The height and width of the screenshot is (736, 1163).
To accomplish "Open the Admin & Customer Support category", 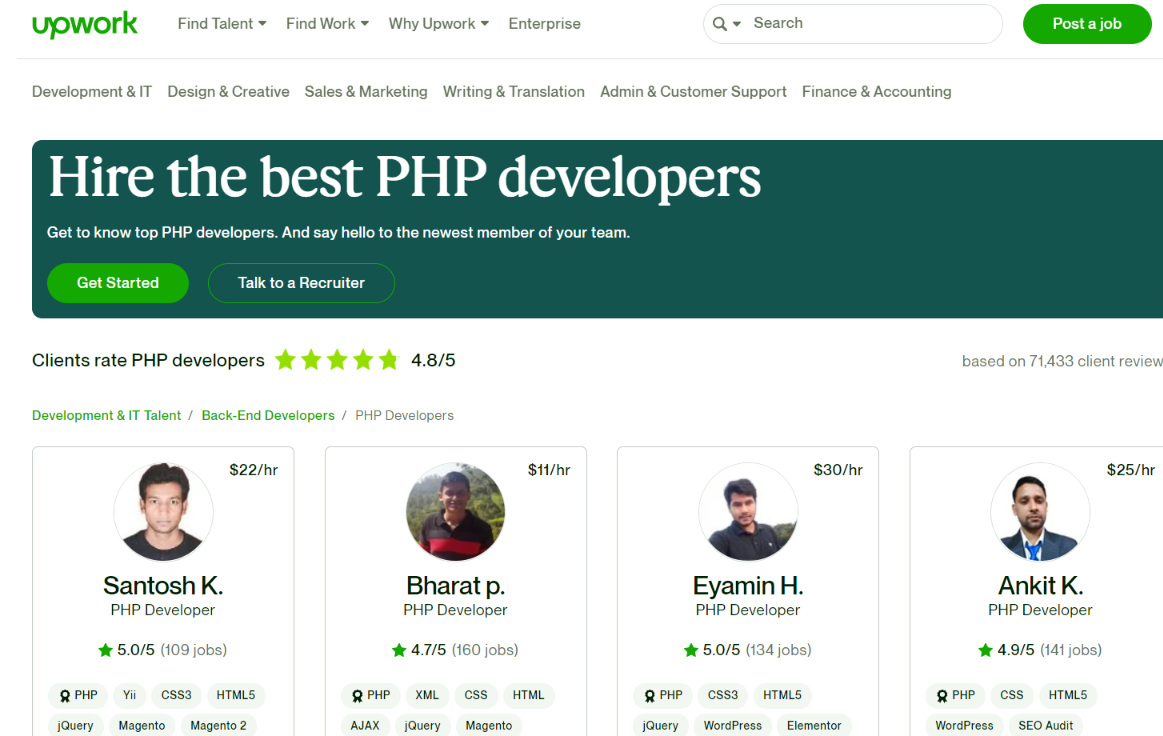I will 693,91.
